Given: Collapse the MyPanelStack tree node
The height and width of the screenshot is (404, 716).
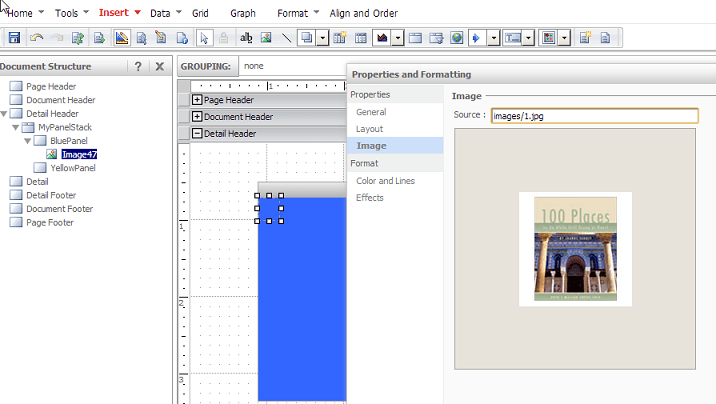Looking at the screenshot, I should (x=17, y=128).
